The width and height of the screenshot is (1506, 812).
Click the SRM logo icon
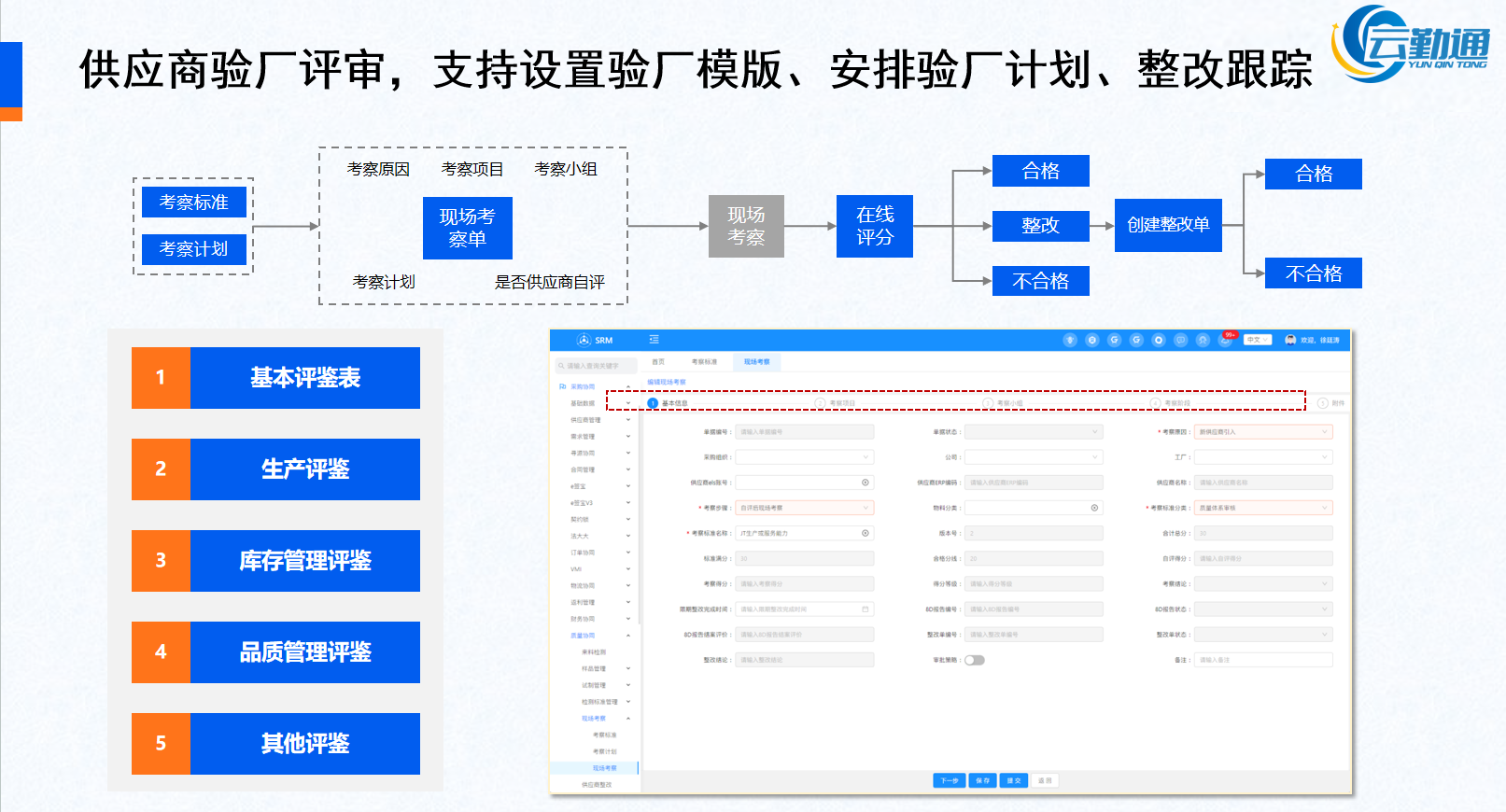(x=584, y=340)
